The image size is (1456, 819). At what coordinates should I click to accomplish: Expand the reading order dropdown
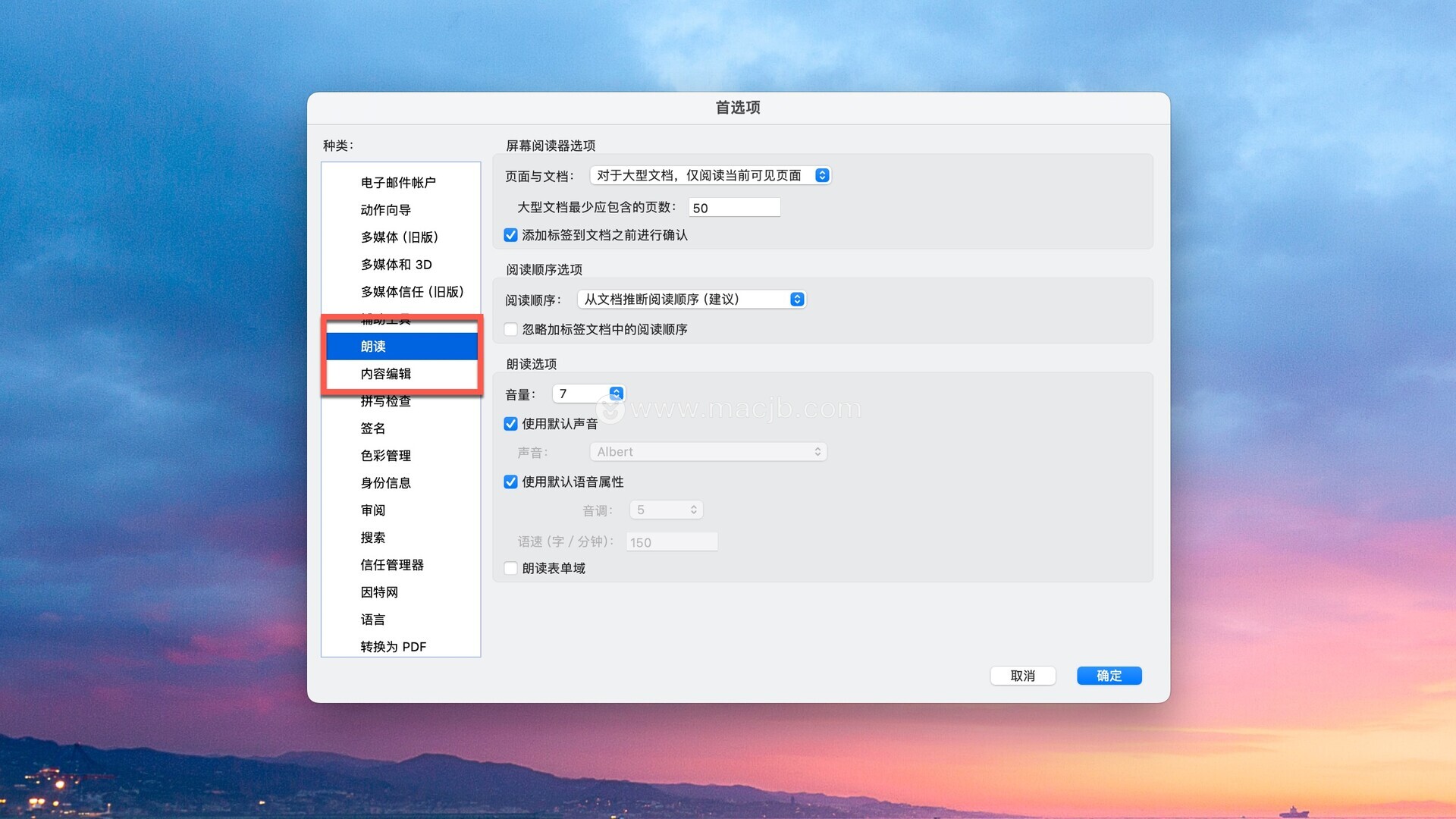click(x=691, y=300)
